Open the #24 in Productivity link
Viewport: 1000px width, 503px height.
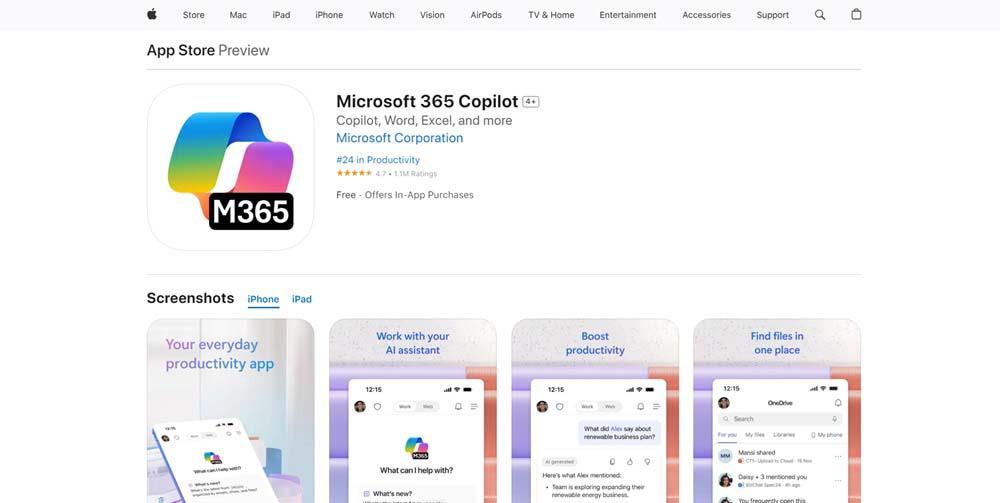[378, 160]
